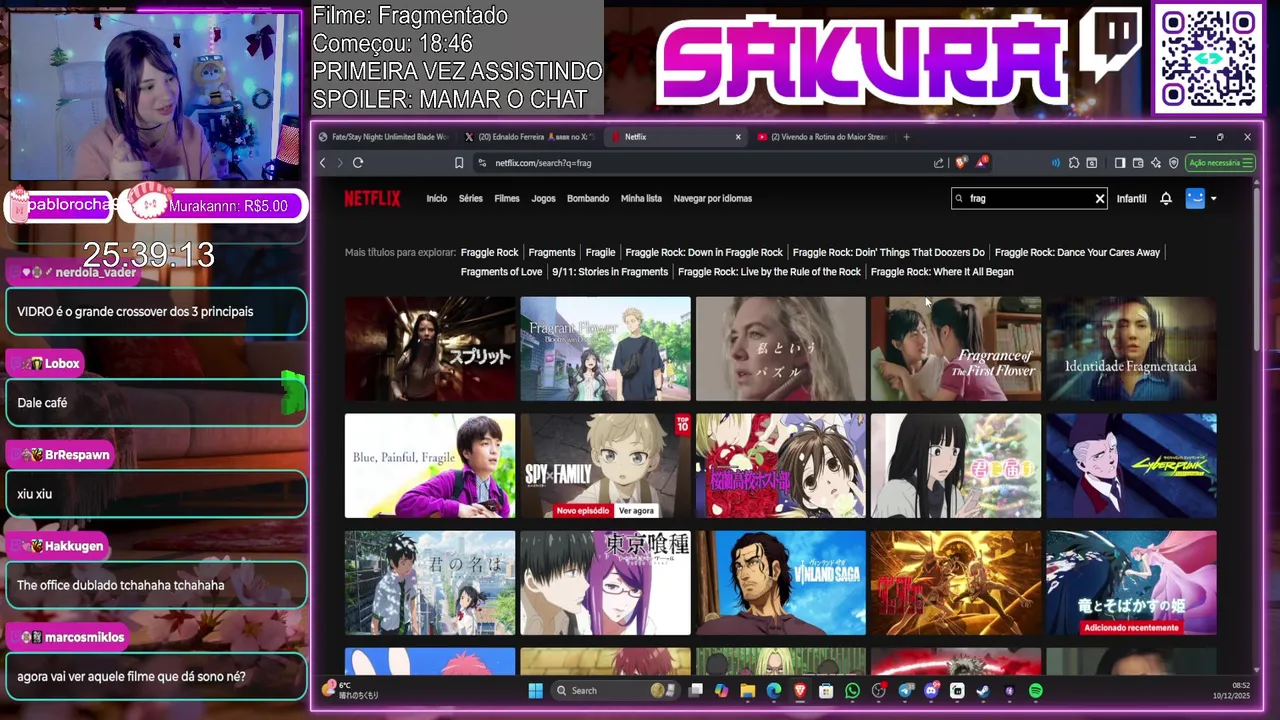Click 'Fraggle Rock: Where It All Began'
Image resolution: width=1280 pixels, height=720 pixels.
942,272
